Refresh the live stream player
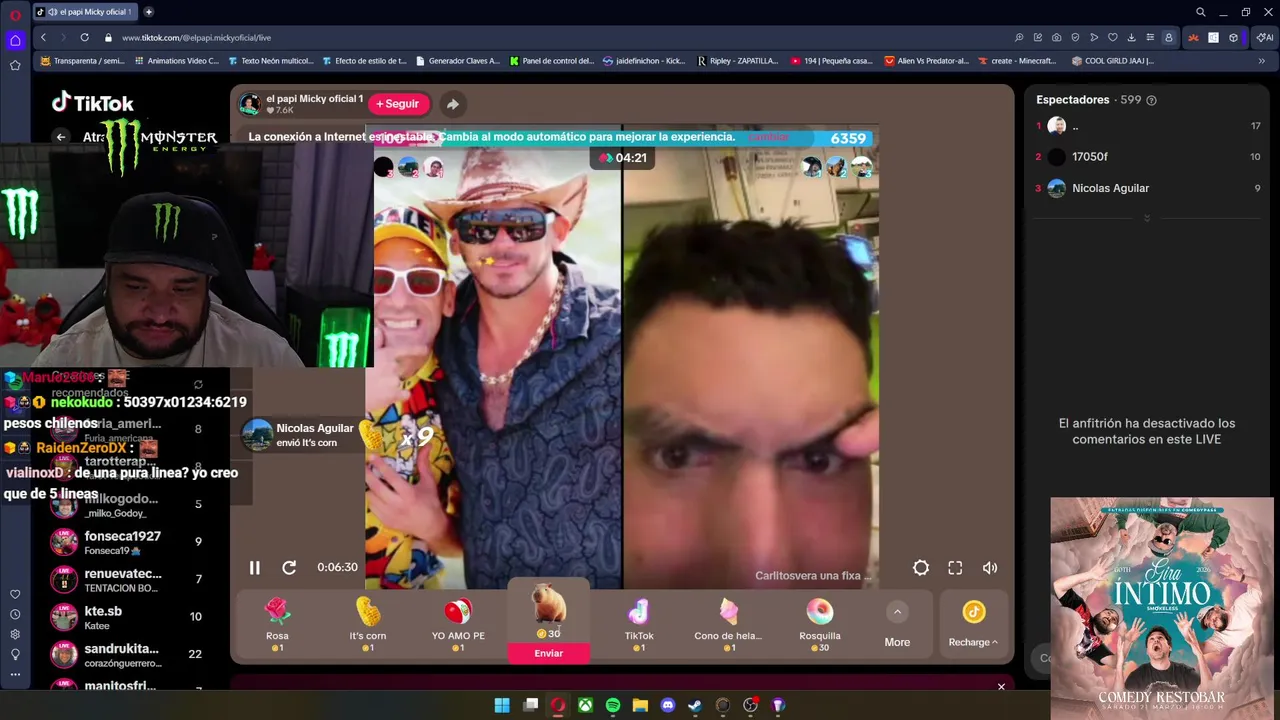Viewport: 1280px width, 720px height. 289,567
